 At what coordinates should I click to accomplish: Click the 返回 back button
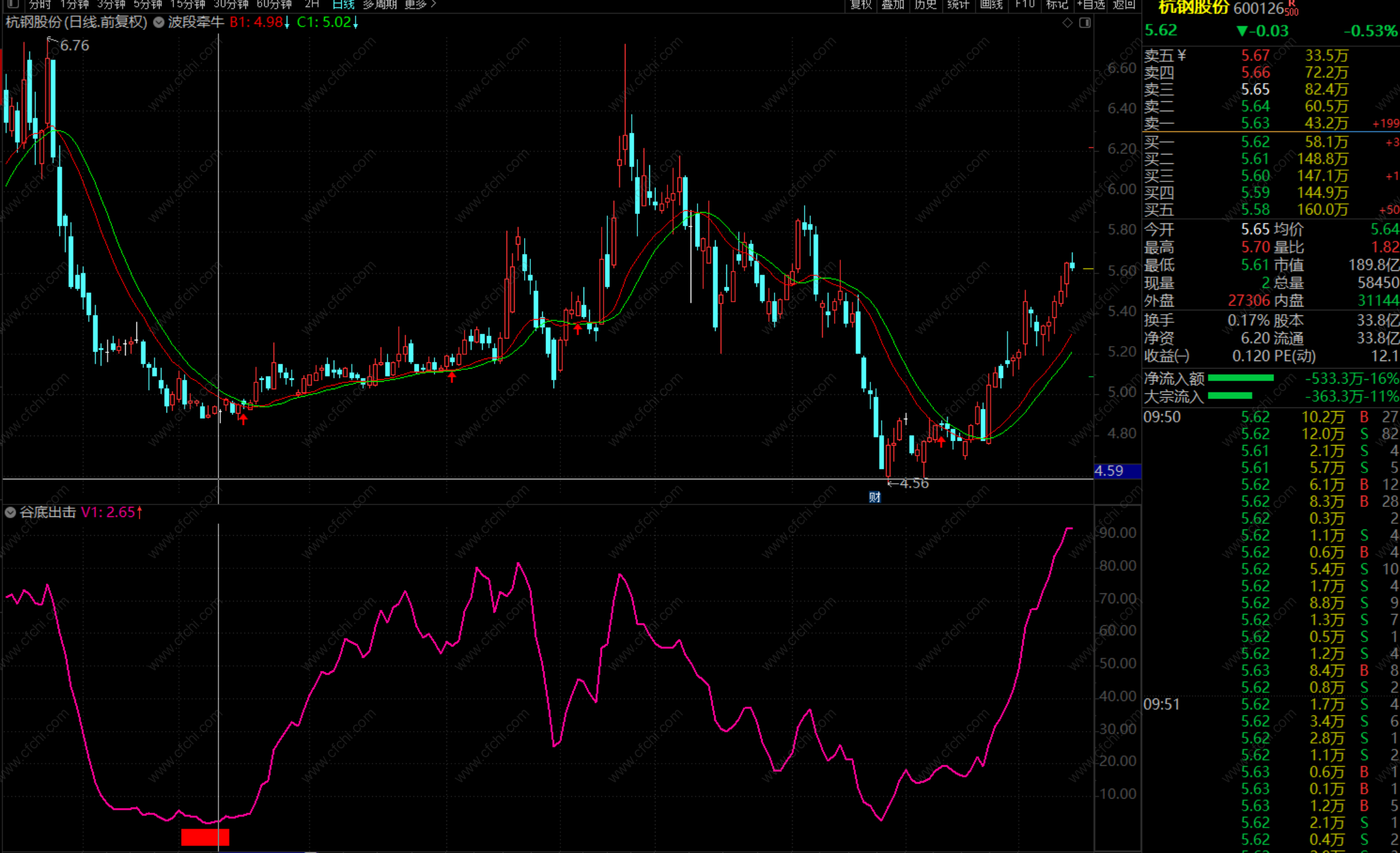click(x=1124, y=4)
